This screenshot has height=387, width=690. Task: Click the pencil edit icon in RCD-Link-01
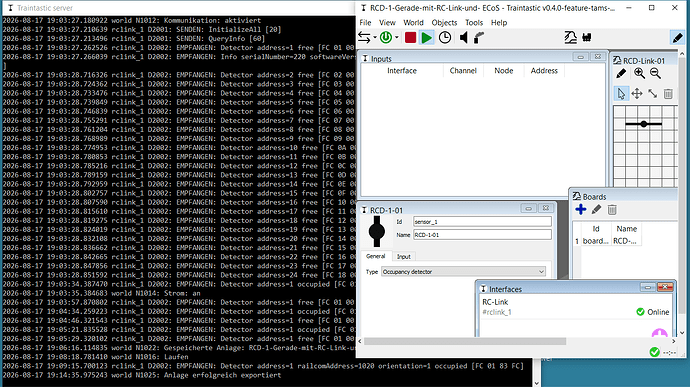[621, 74]
